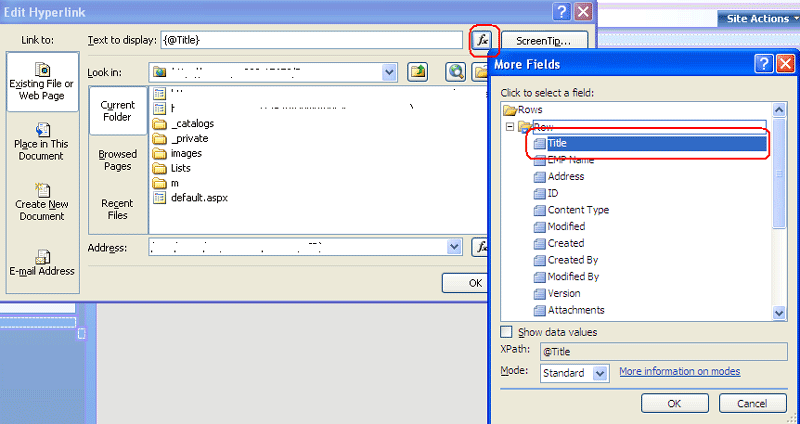Select the Modified field
Screen dimensions: 800x424
(x=560, y=227)
